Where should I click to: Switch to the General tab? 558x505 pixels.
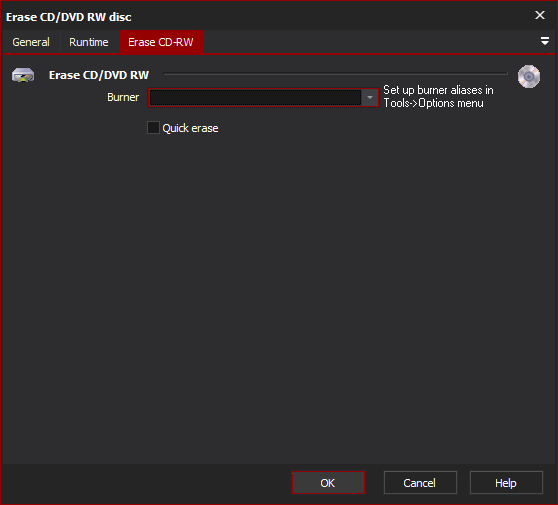31,42
